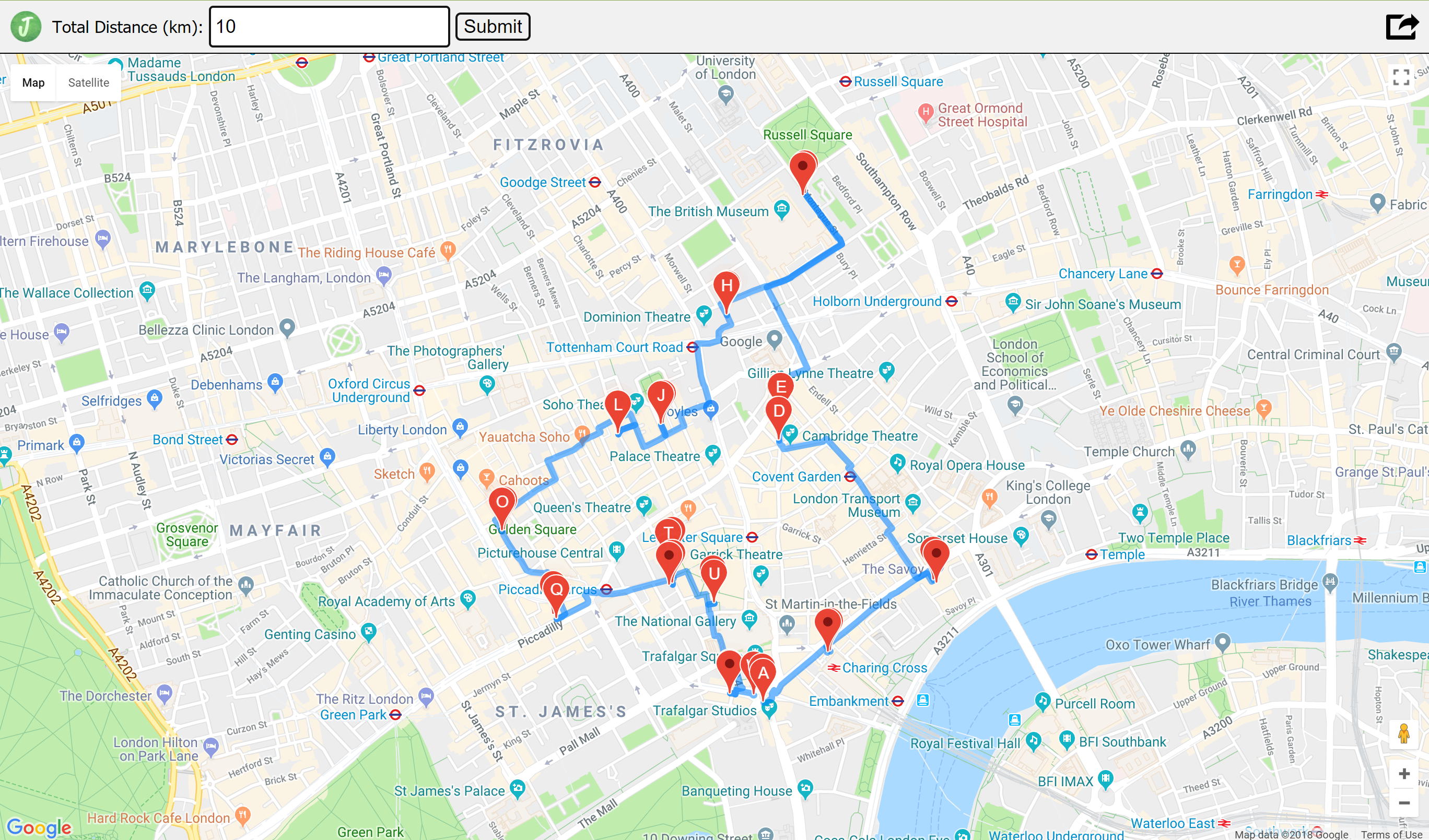Click the green J logo icon
The image size is (1429, 840).
click(26, 27)
